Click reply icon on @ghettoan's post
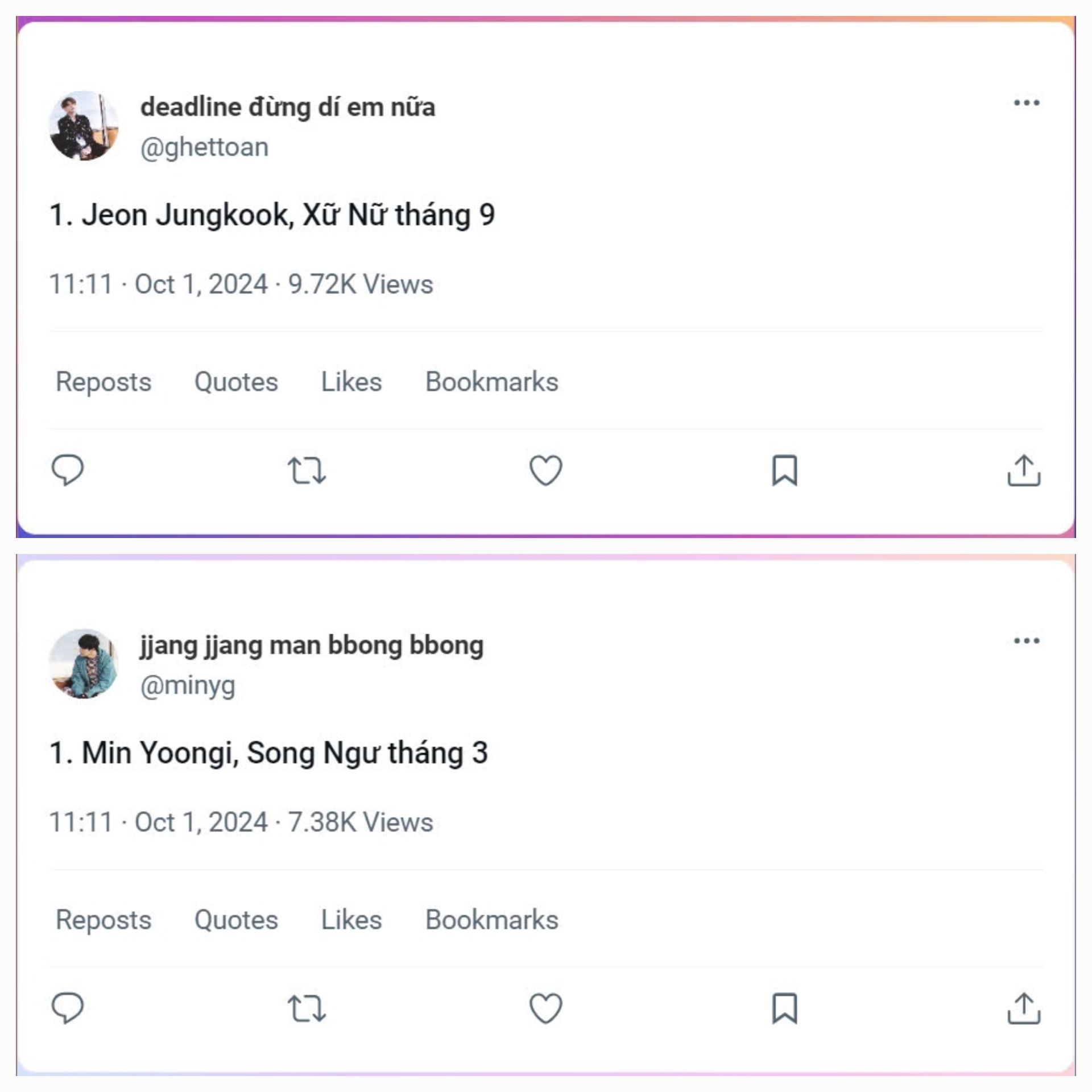Viewport: 1092px width, 1092px height. pos(68,470)
